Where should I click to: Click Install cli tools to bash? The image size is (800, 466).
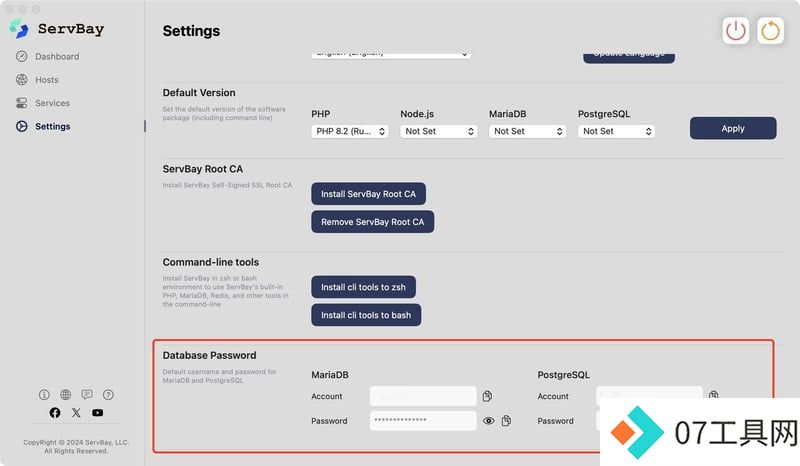(x=366, y=315)
